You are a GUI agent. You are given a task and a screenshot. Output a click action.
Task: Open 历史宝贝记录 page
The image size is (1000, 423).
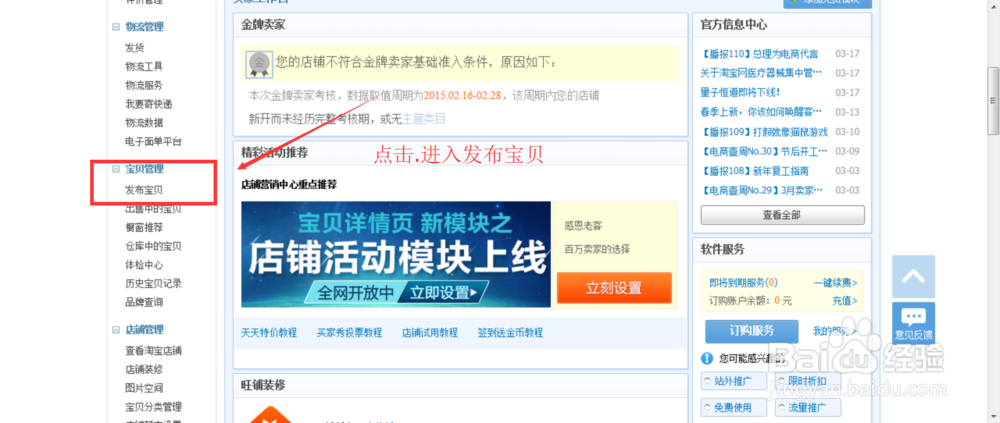coord(153,283)
